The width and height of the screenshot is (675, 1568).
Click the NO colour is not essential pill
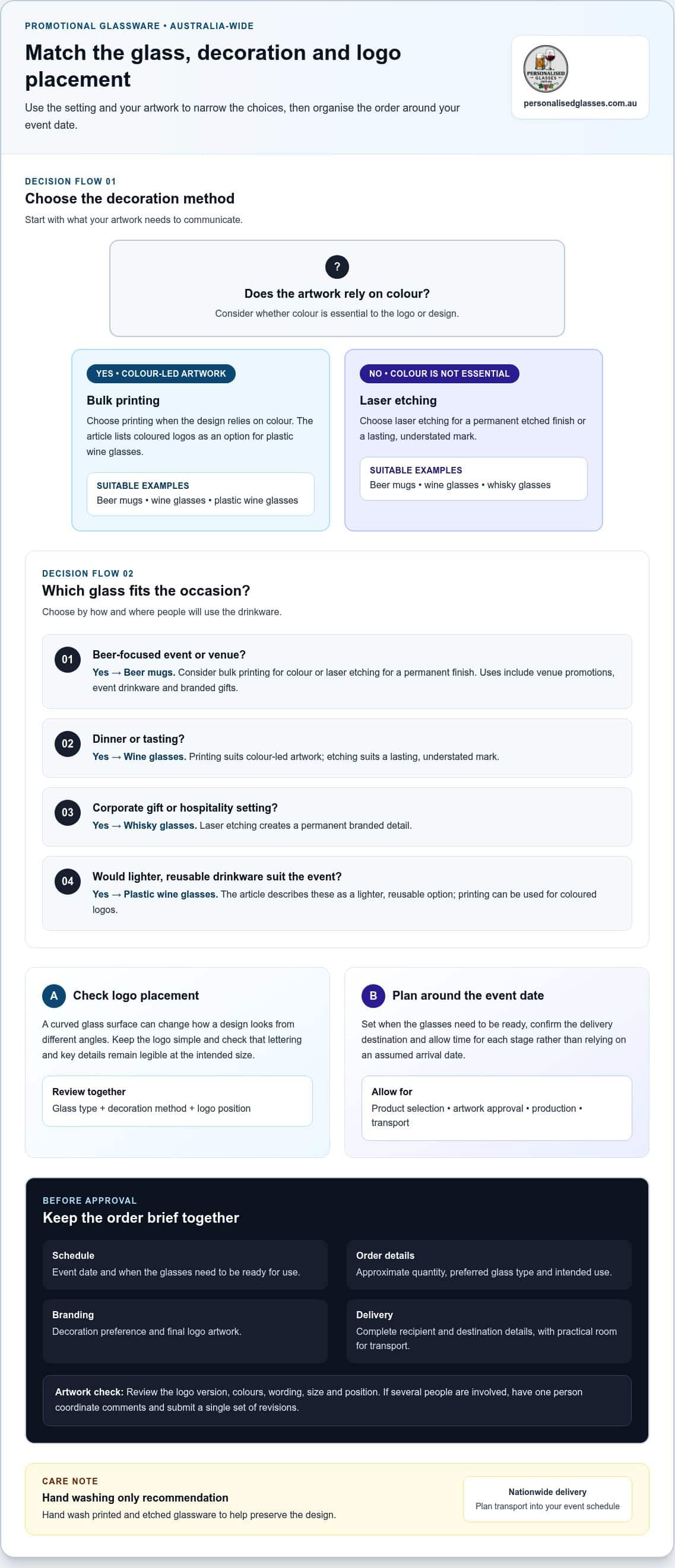click(439, 373)
